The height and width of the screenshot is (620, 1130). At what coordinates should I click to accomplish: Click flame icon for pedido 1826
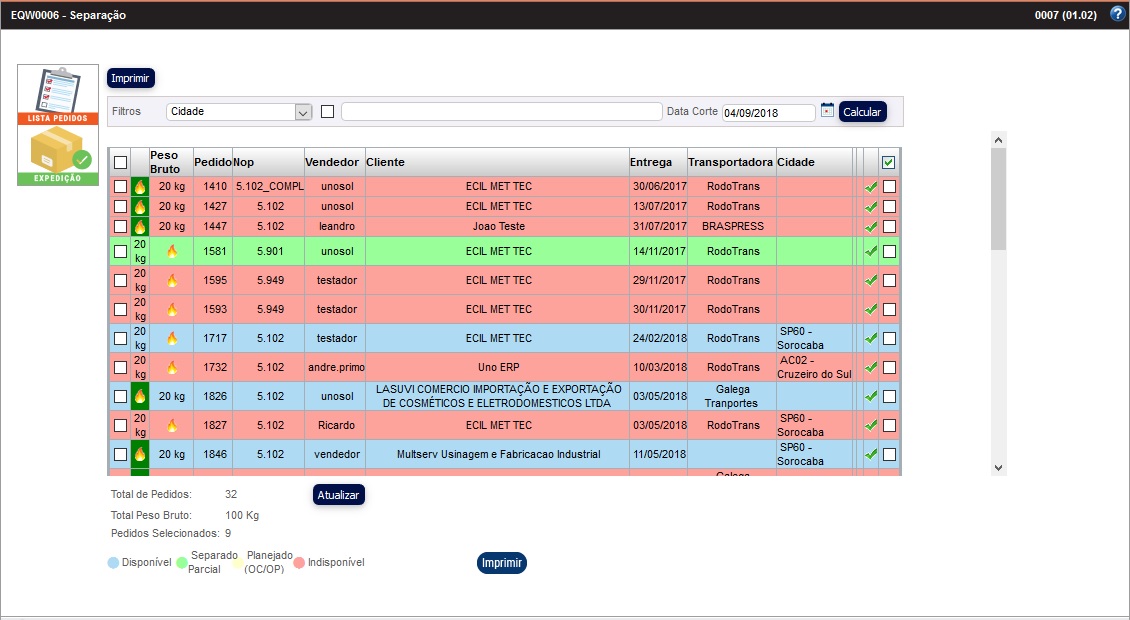[x=140, y=396]
